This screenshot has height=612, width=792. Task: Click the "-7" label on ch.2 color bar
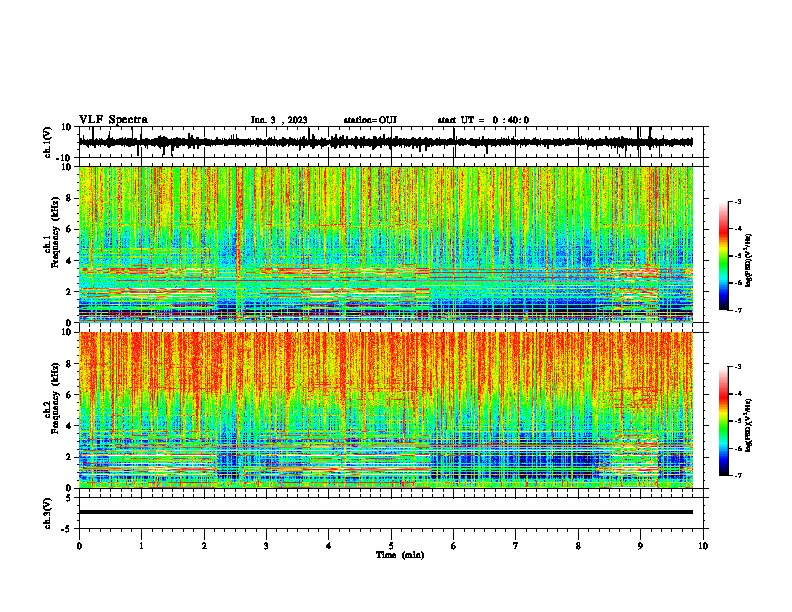pos(738,475)
